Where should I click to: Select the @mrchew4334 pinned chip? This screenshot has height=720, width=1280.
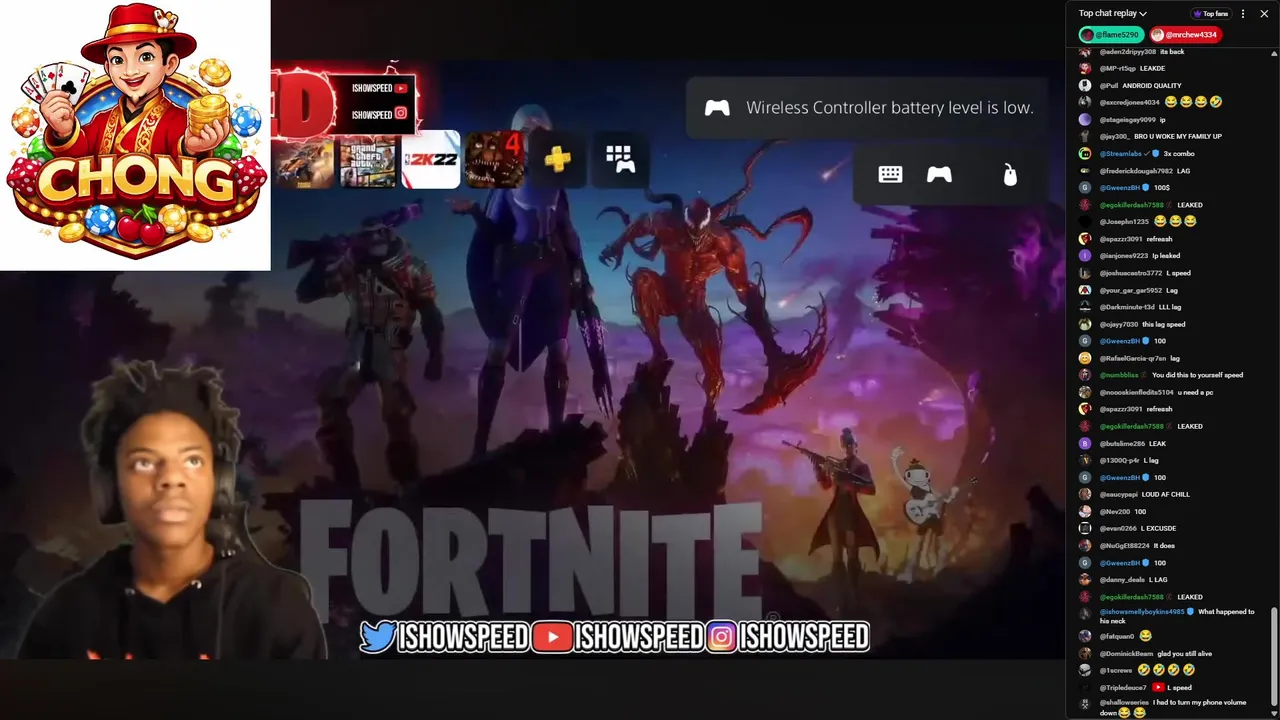[1184, 35]
